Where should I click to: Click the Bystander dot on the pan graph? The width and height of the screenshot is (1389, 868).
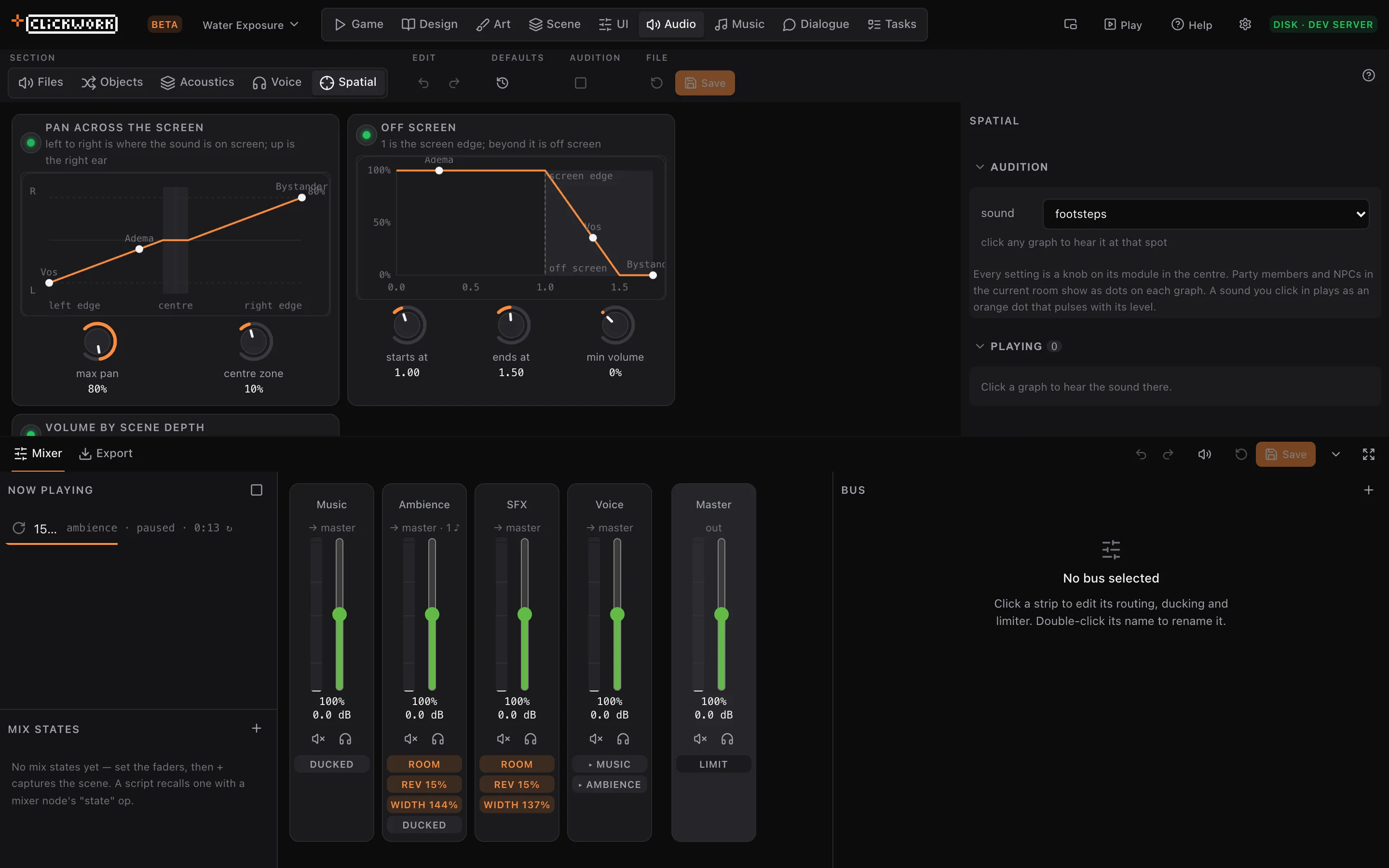[302, 198]
